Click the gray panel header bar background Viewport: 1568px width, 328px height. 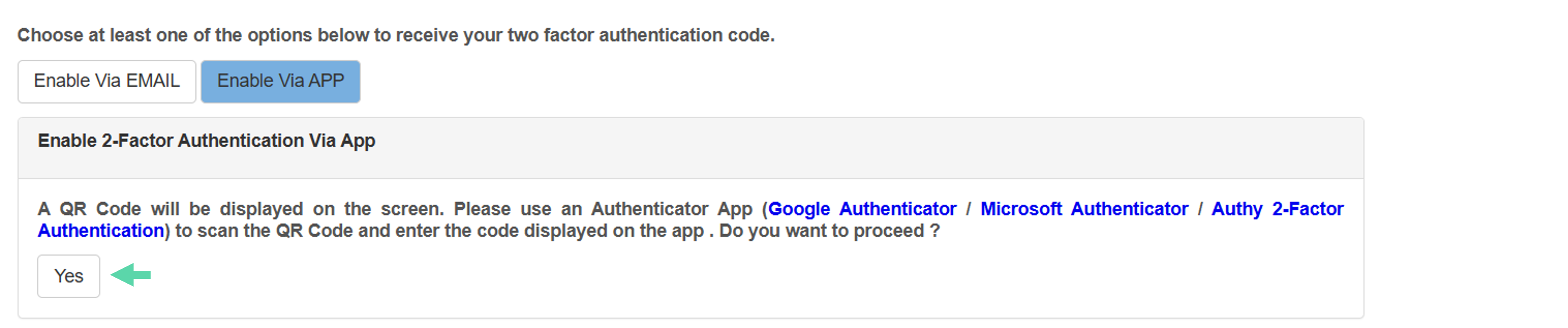click(852, 147)
